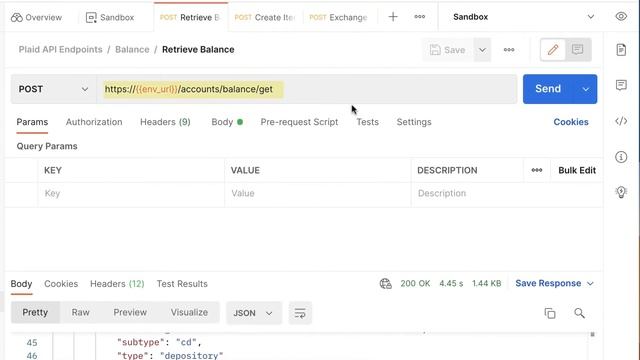640x360 pixels.
Task: Select Visualize response view
Action: (189, 312)
